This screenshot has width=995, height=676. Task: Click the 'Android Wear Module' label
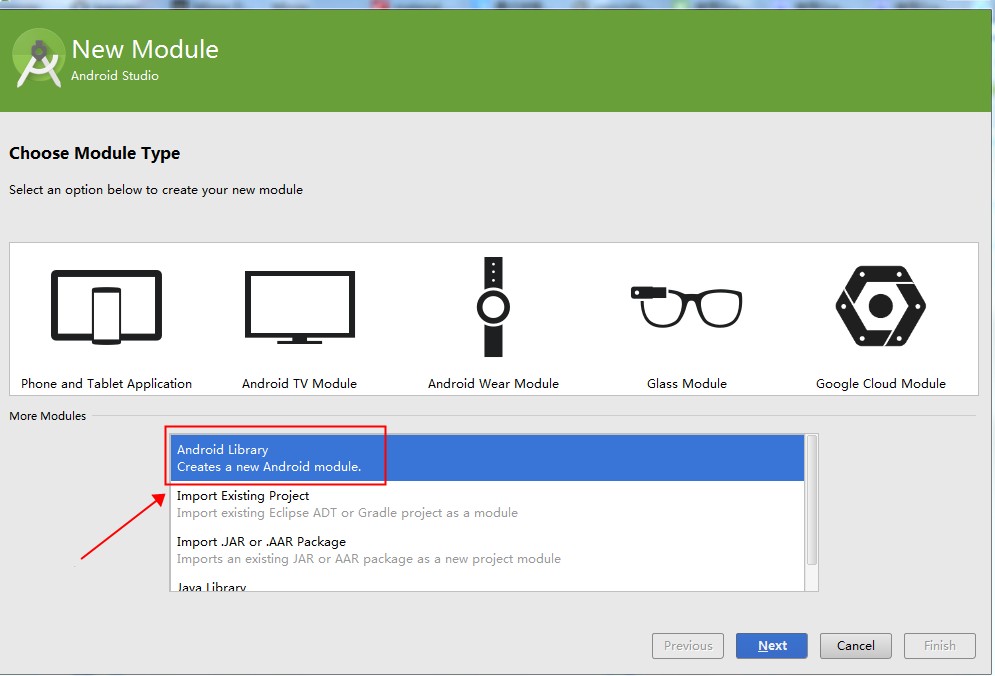point(493,383)
